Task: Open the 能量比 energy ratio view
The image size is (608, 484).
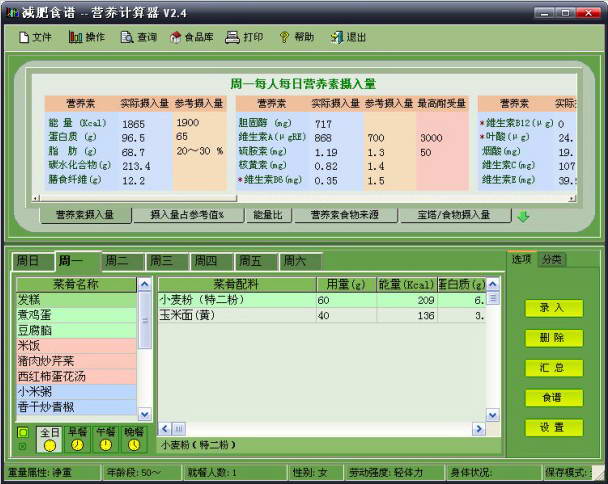Action: click(267, 215)
